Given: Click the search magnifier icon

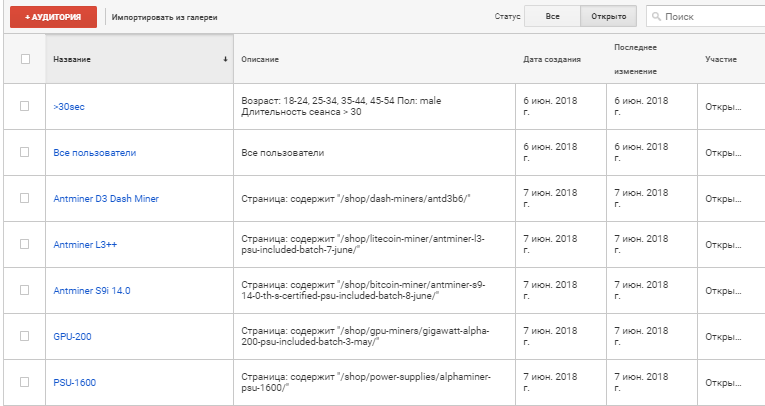Looking at the screenshot, I should coord(656,17).
